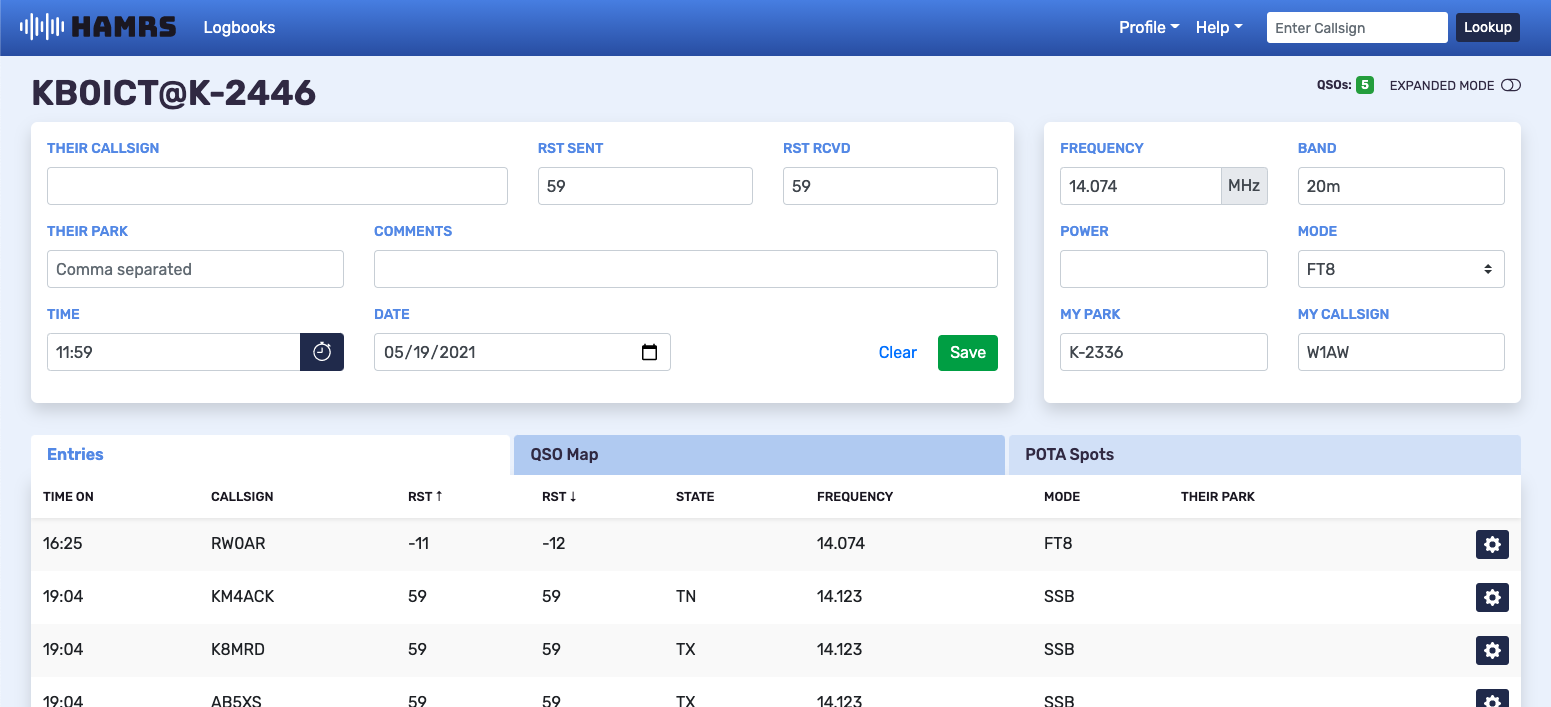This screenshot has height=707, width=1551.
Task: Open gear settings for AB5XS entry
Action: pyautogui.click(x=1492, y=699)
